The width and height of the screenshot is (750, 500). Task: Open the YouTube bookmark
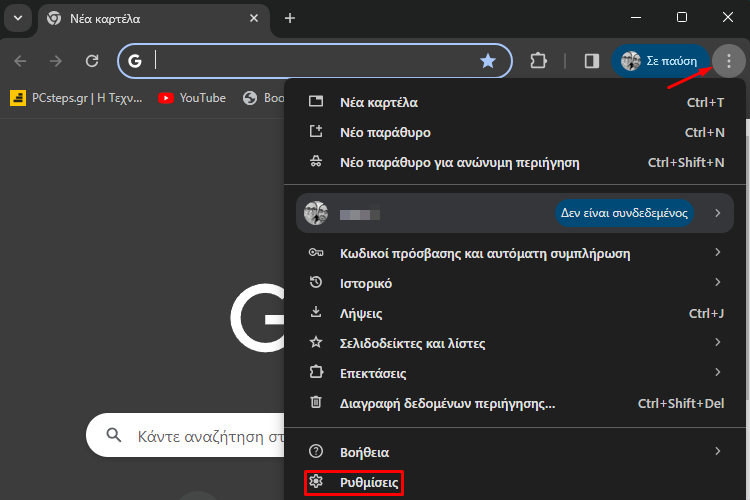coord(192,98)
